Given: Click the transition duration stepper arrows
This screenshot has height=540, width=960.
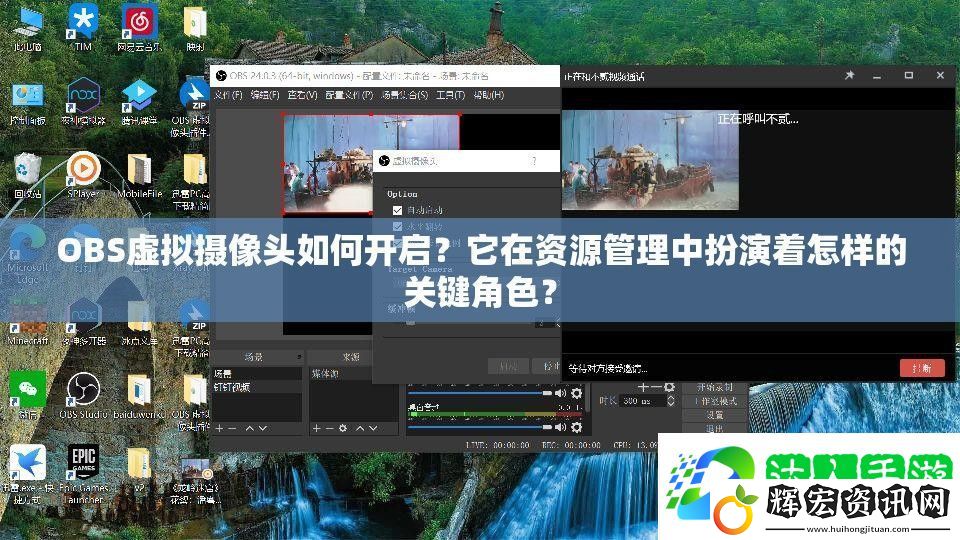Looking at the screenshot, I should coord(670,401).
